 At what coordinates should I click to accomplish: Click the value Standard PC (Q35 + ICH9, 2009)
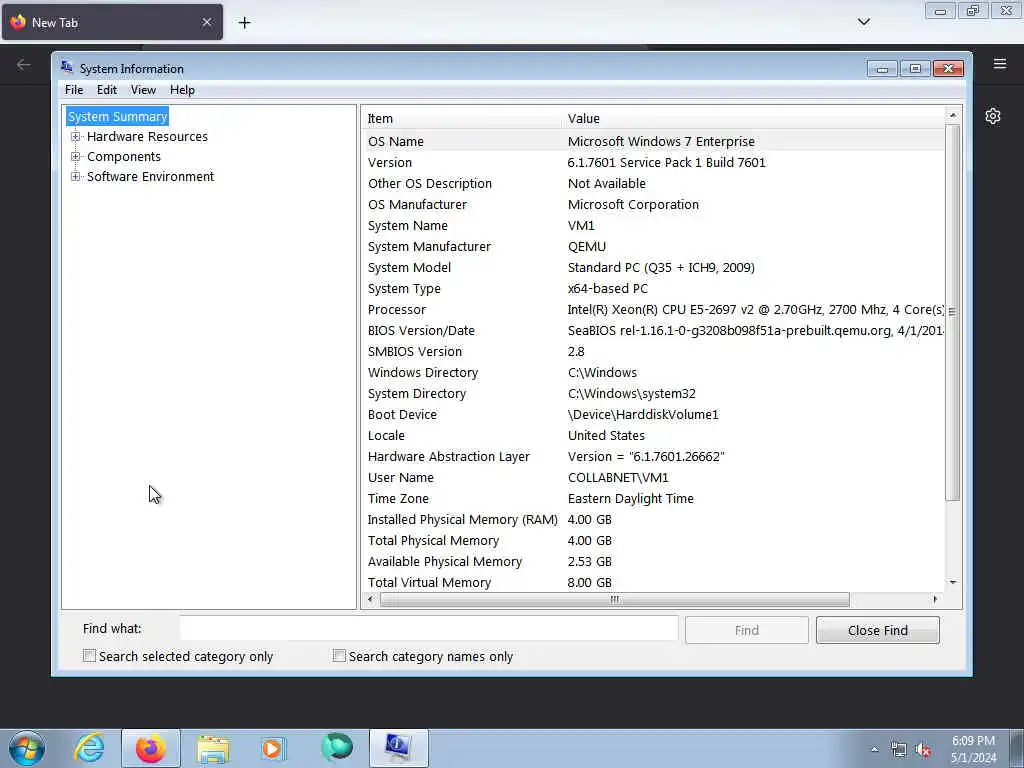point(661,268)
